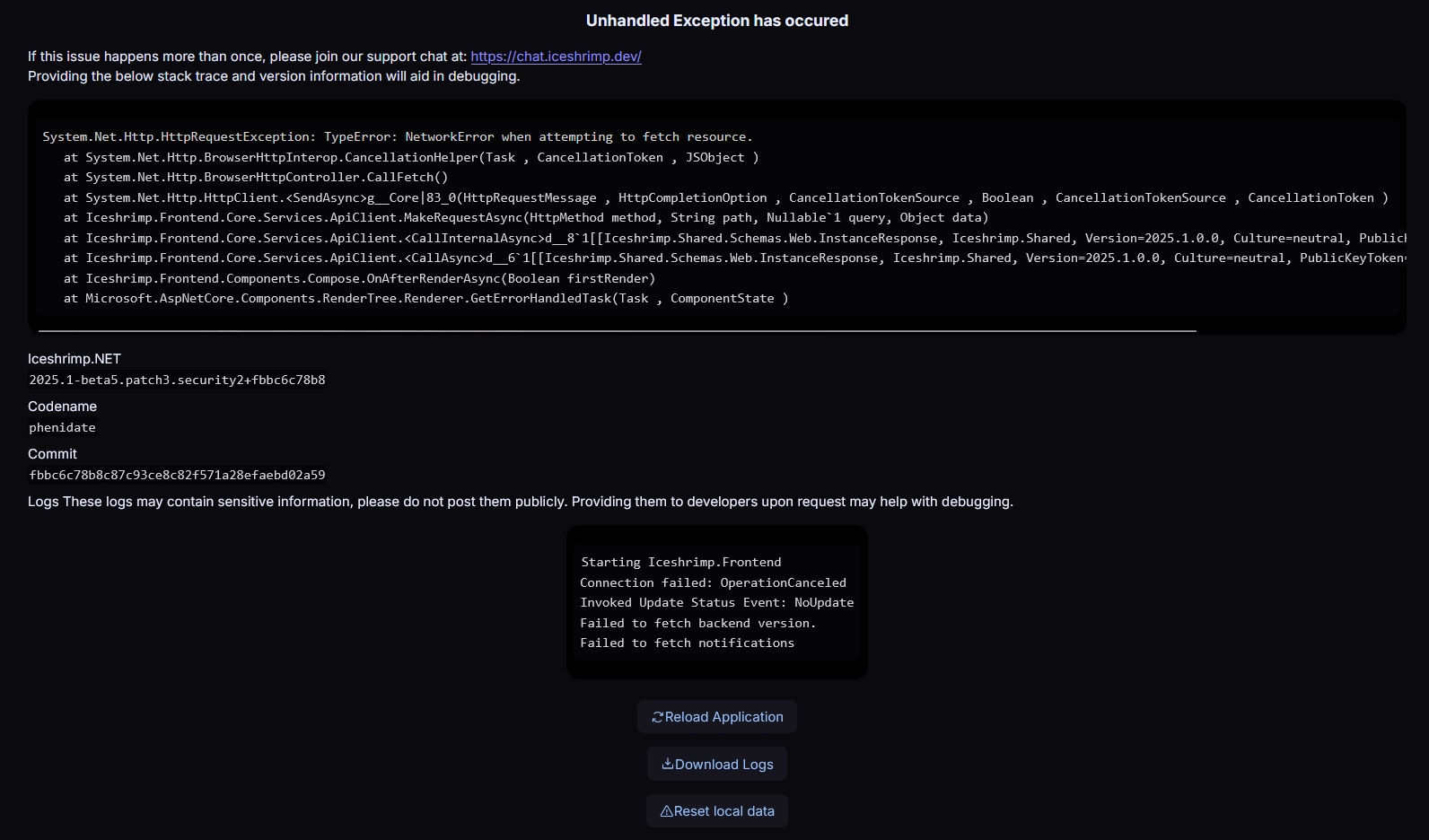Click the warning triangle icon
This screenshot has height=840, width=1429.
click(666, 811)
